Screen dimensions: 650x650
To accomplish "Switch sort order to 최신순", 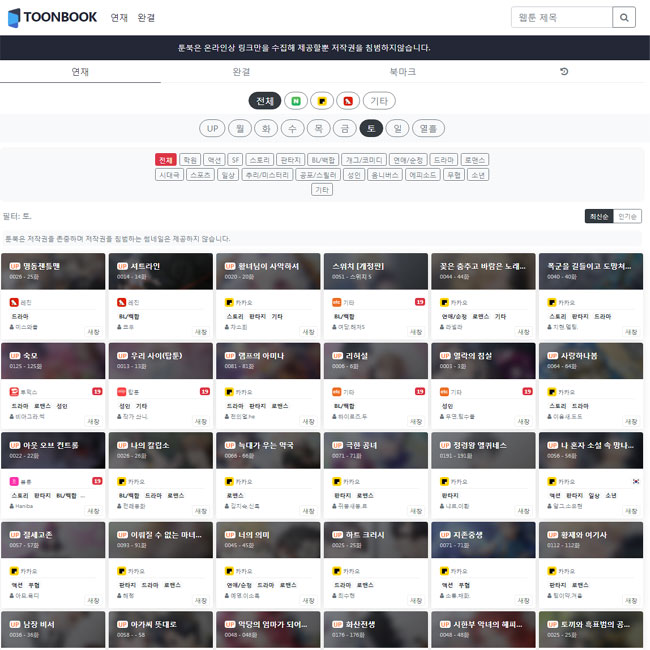I will [599, 216].
